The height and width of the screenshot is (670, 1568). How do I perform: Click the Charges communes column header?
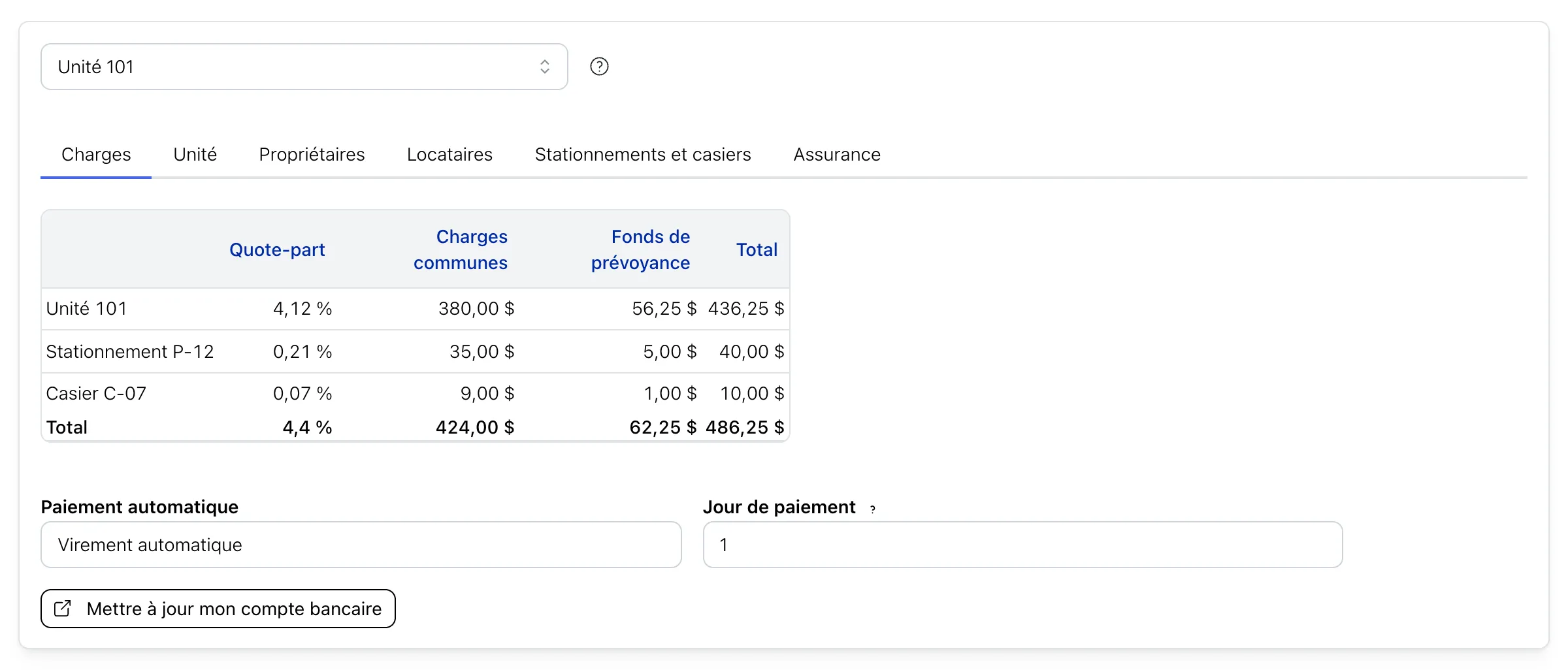coord(461,250)
